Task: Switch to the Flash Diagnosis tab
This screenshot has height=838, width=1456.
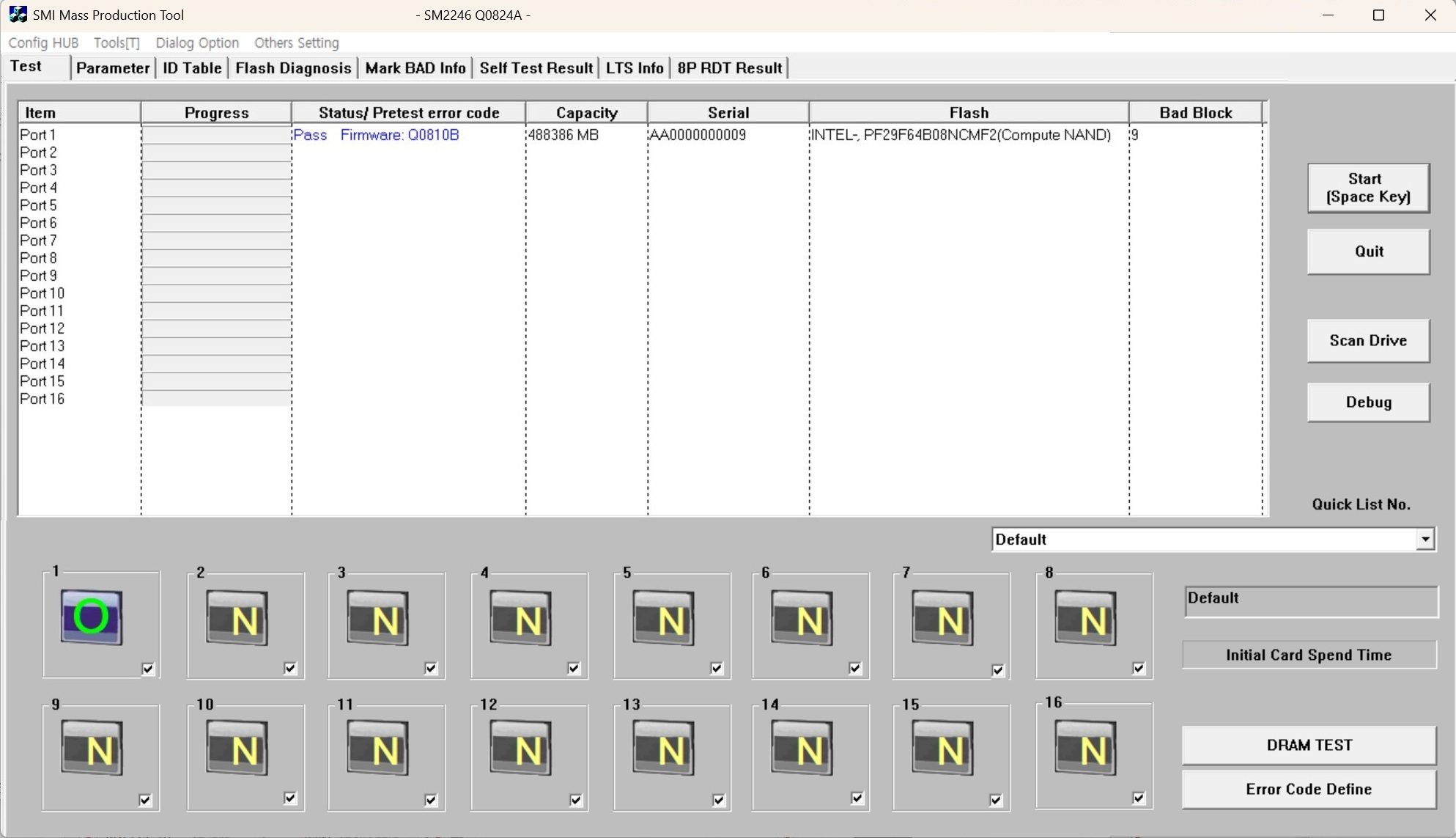Action: pos(293,68)
